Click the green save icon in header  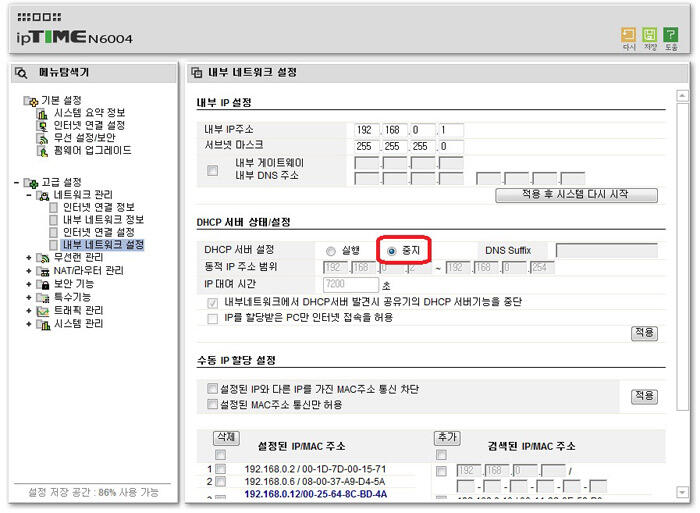coord(649,35)
